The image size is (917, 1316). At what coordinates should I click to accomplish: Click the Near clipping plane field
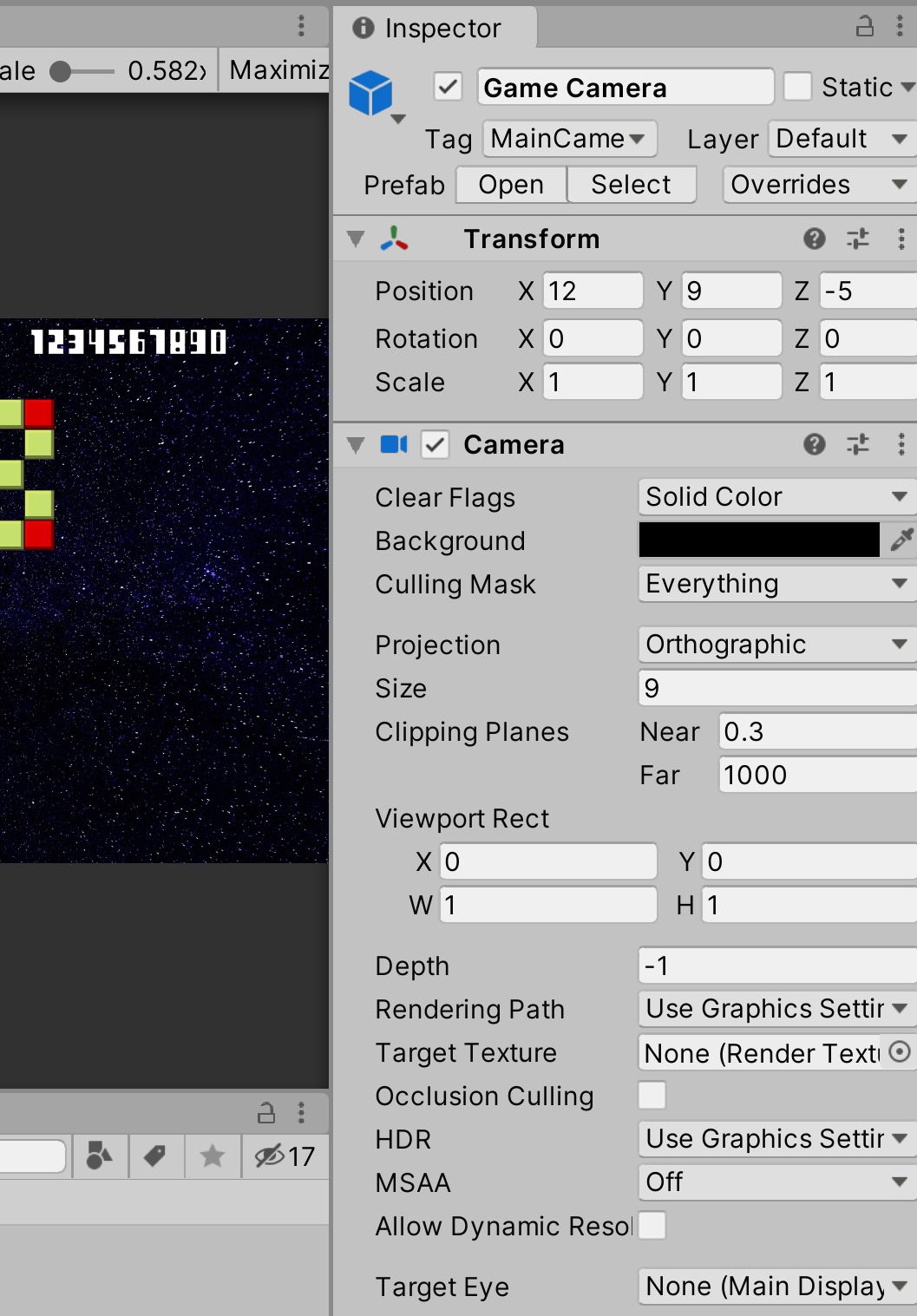817,730
